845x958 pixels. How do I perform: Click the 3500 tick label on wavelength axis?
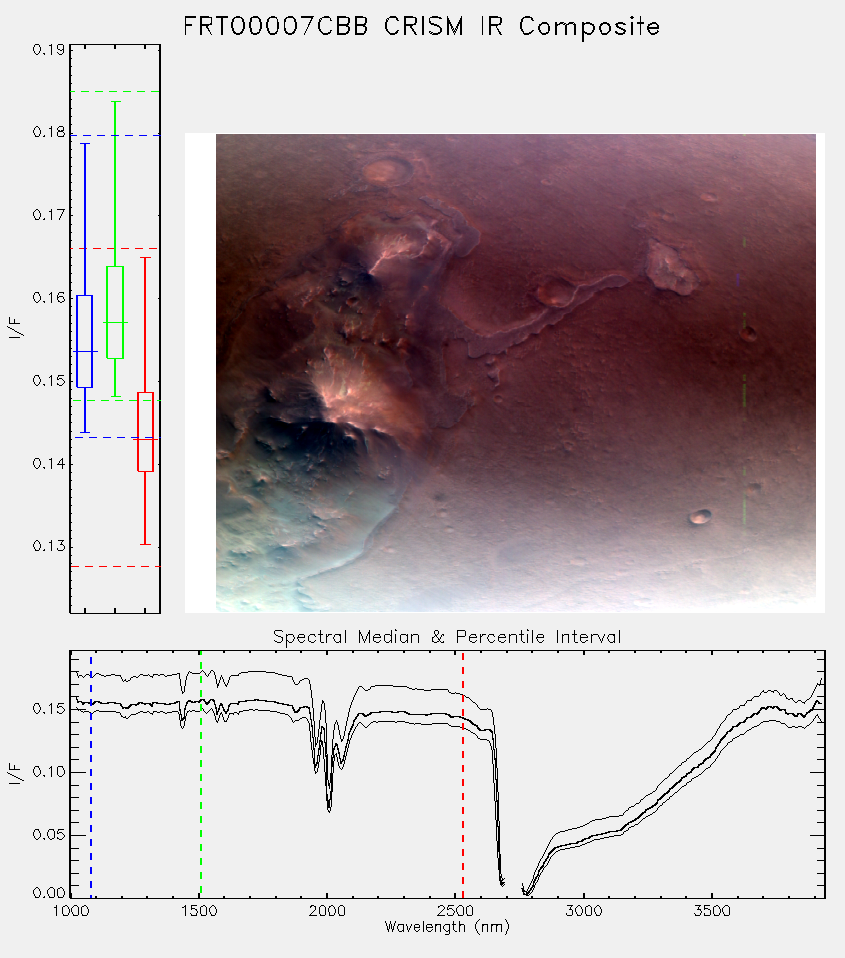click(712, 911)
